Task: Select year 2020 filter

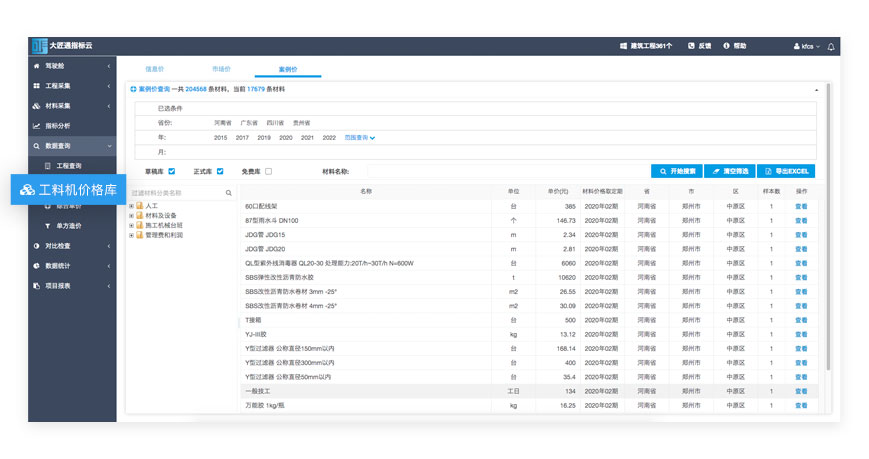Action: coord(285,137)
